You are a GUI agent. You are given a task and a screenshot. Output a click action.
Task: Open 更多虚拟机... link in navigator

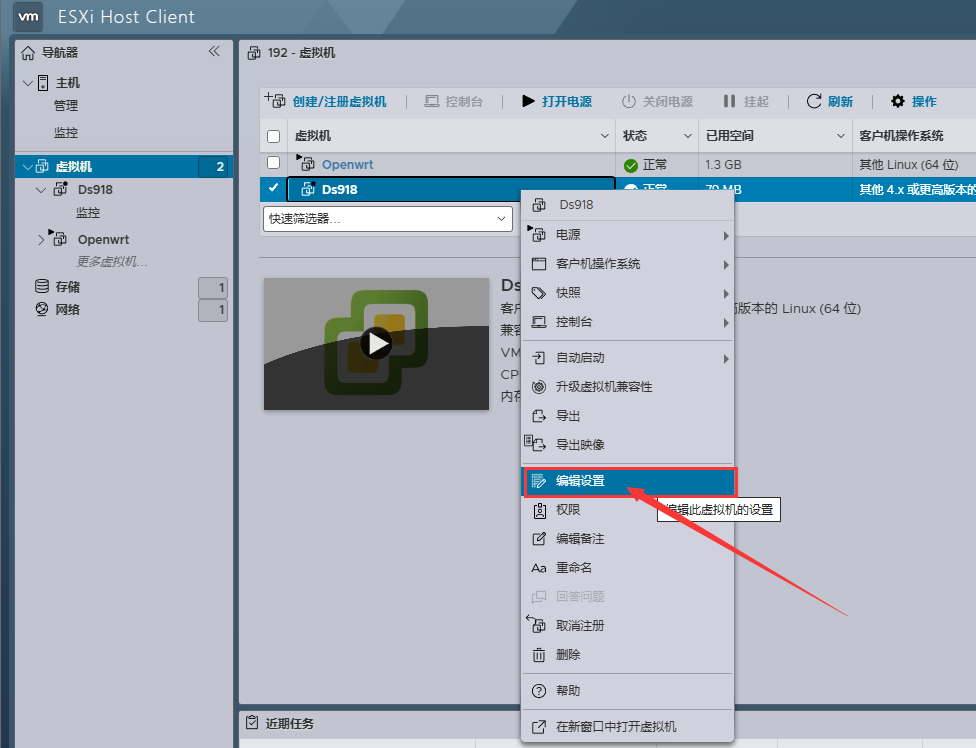111,261
